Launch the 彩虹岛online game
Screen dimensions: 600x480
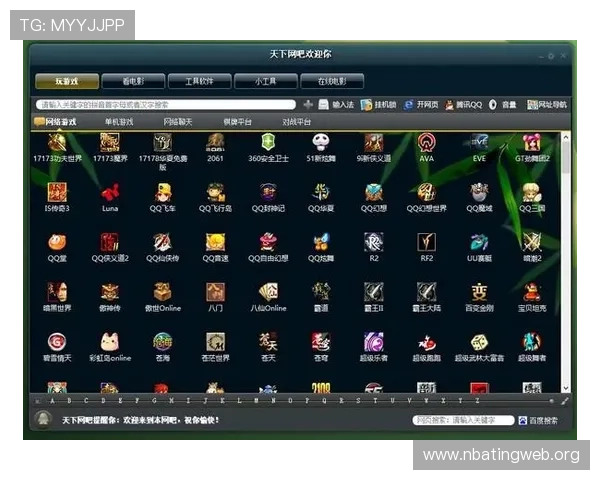coord(110,347)
